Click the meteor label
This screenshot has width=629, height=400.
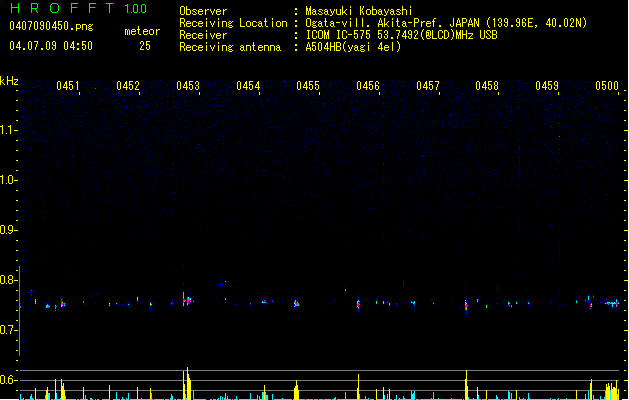pyautogui.click(x=142, y=31)
